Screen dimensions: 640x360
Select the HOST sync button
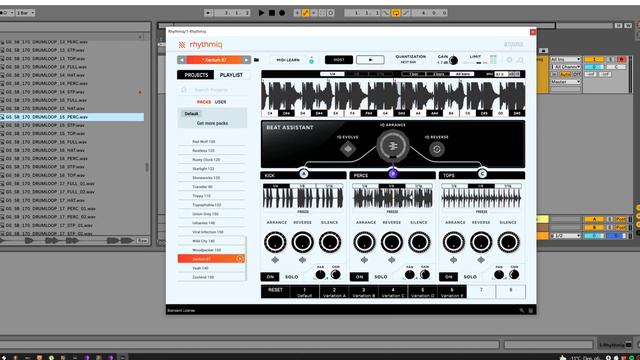(x=339, y=60)
